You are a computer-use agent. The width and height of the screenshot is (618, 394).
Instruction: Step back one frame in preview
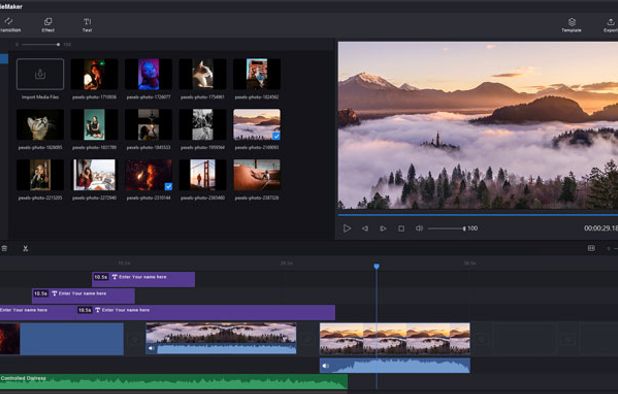[x=365, y=229]
